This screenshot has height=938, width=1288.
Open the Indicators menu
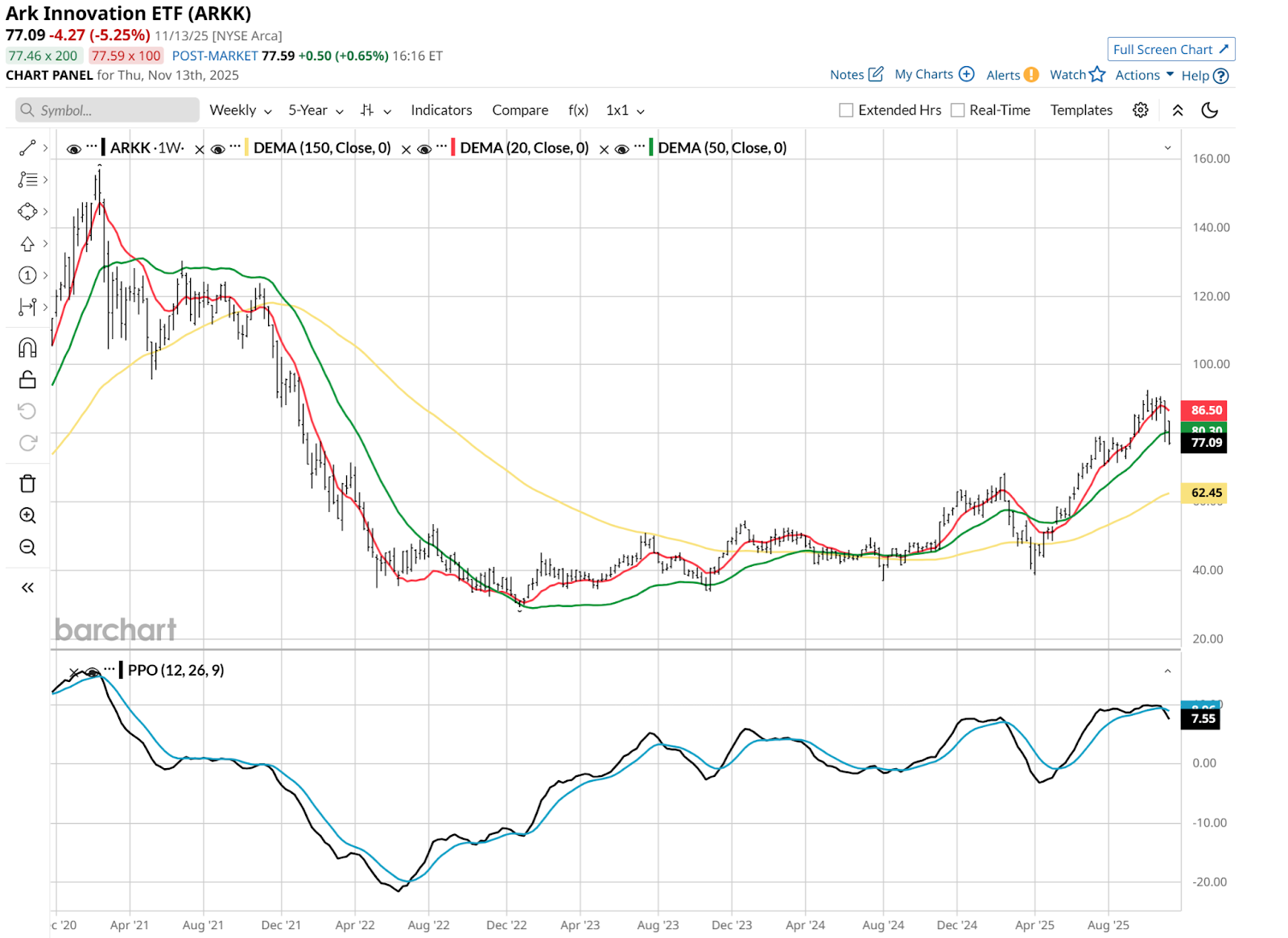point(441,110)
